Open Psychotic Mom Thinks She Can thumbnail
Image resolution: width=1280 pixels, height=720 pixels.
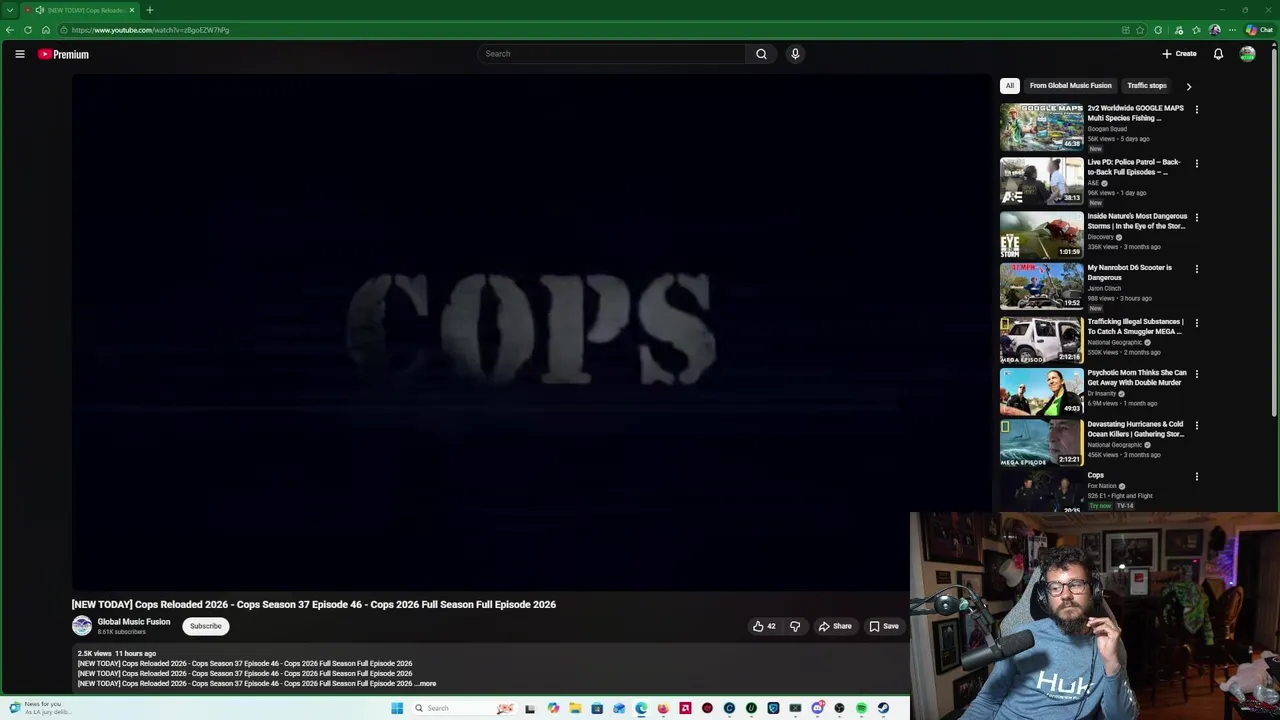[1041, 391]
